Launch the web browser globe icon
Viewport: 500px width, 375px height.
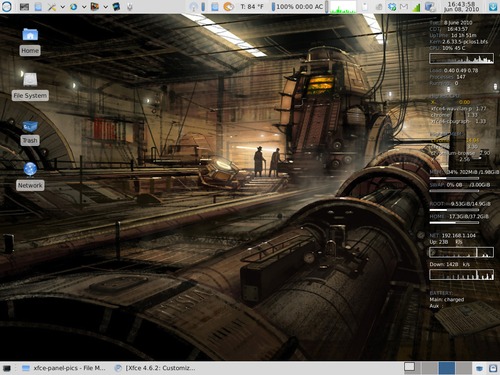click(x=73, y=7)
